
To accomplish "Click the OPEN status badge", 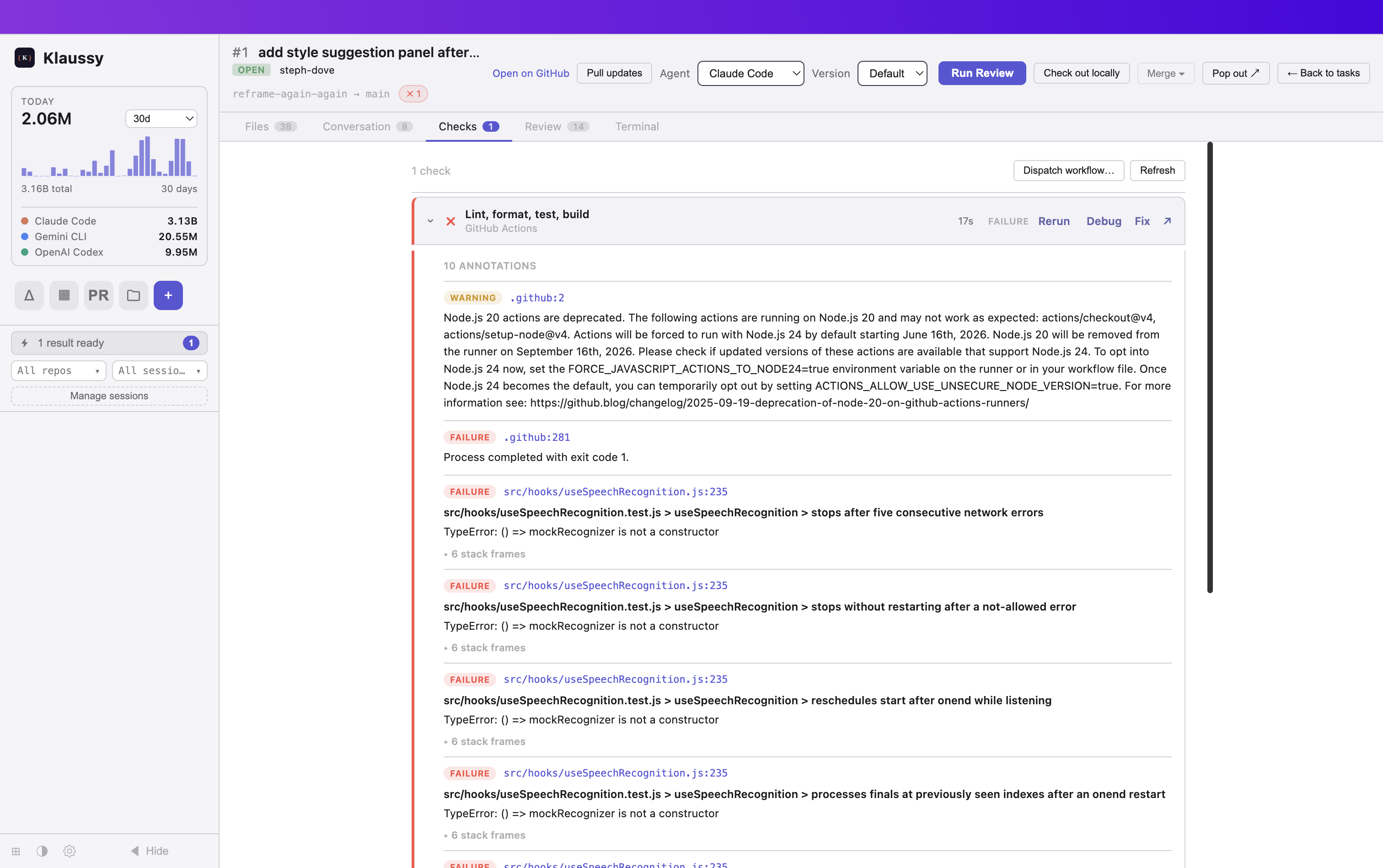I will (252, 70).
